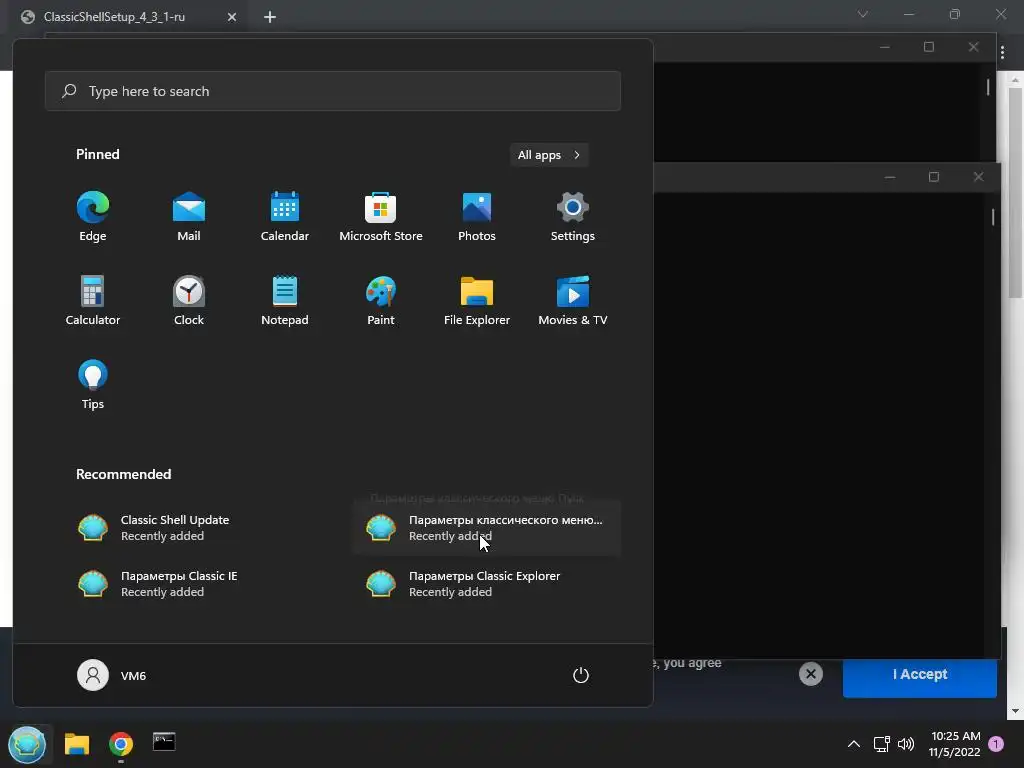Viewport: 1024px width, 768px height.
Task: Click the clock showing 10:25 AM
Action: 955,744
